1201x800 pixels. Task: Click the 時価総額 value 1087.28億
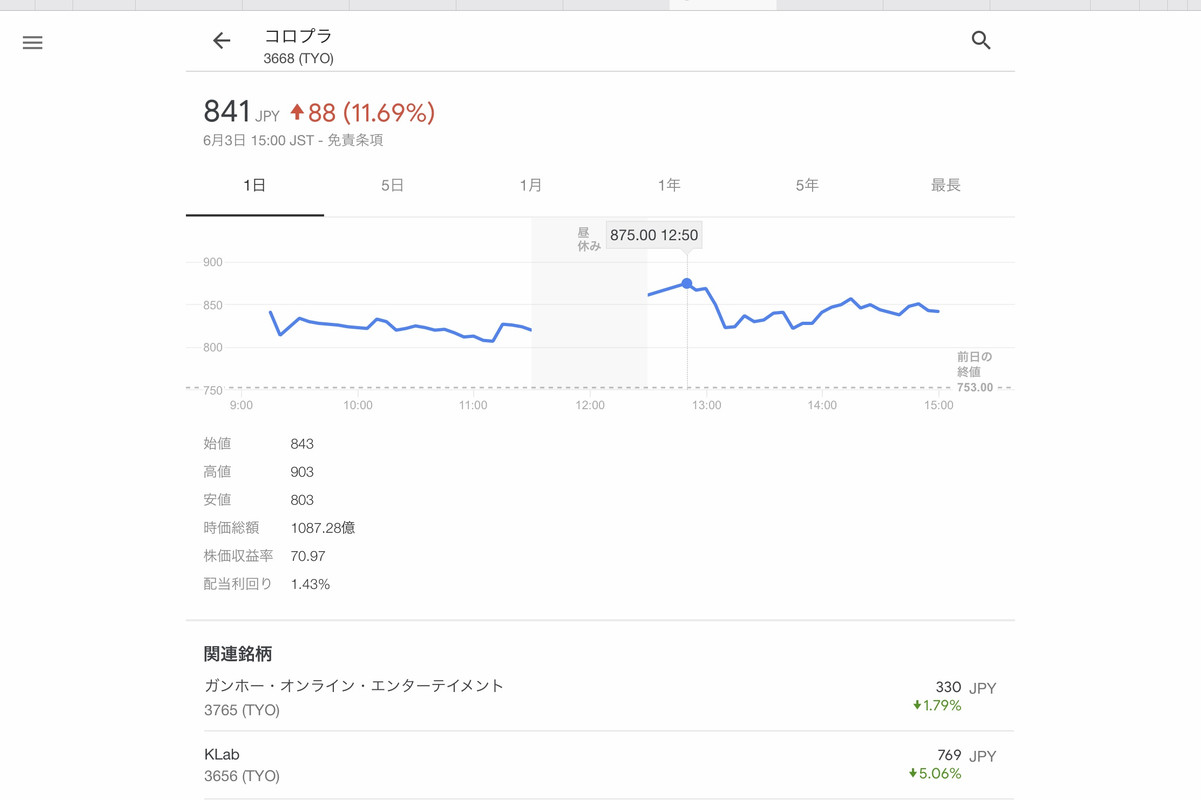(323, 528)
